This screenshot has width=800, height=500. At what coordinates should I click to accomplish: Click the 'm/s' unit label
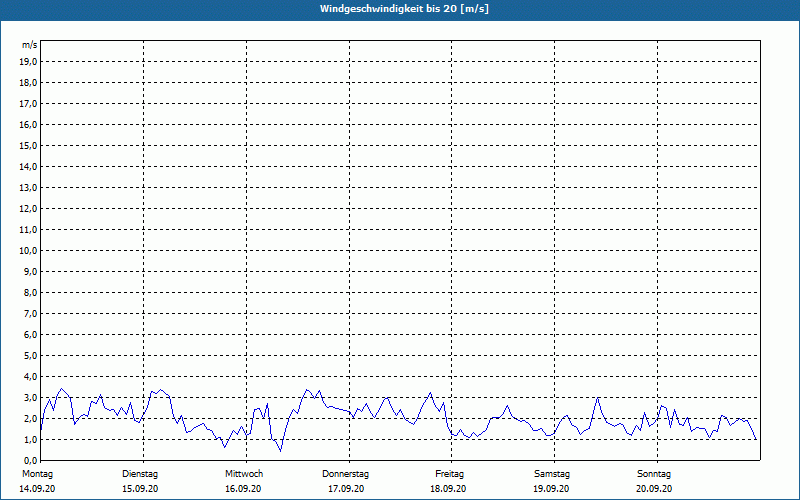(30, 45)
